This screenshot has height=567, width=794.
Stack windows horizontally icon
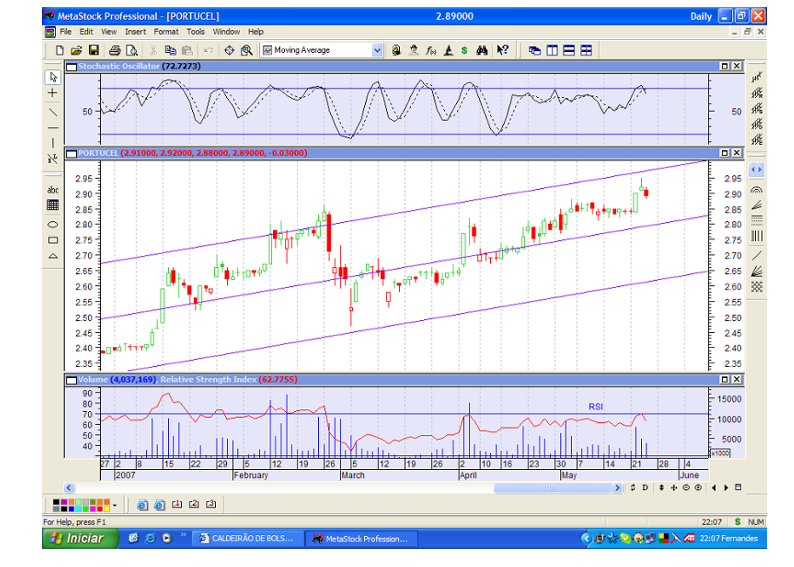(x=569, y=50)
